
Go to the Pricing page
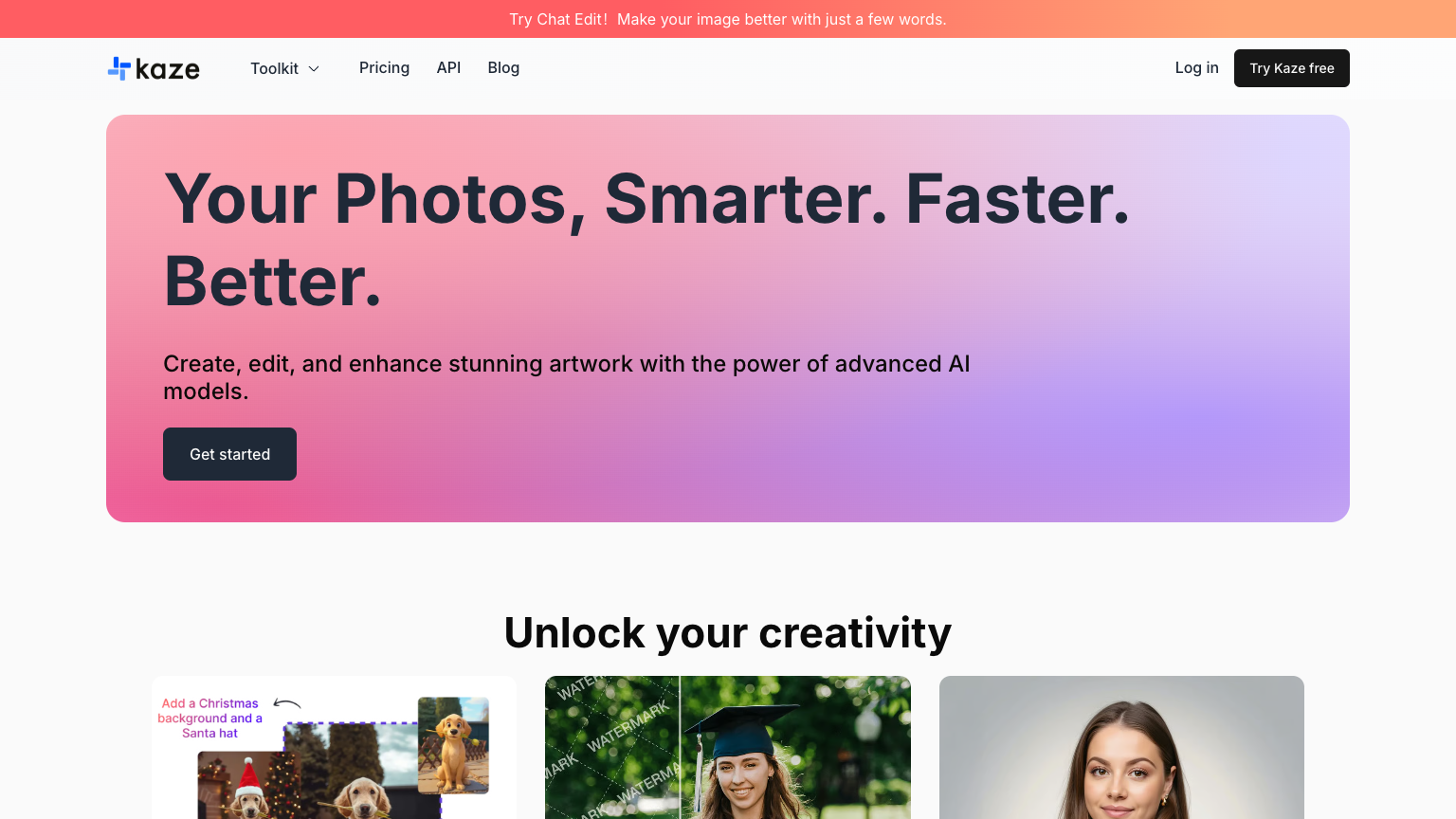tap(384, 68)
